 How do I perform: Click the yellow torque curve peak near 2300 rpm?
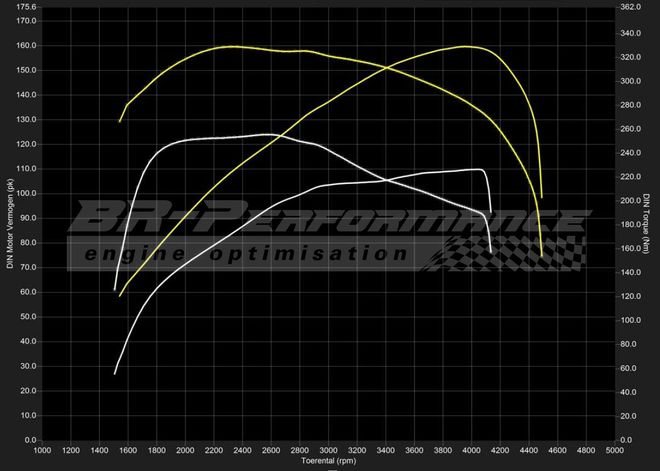click(x=232, y=46)
